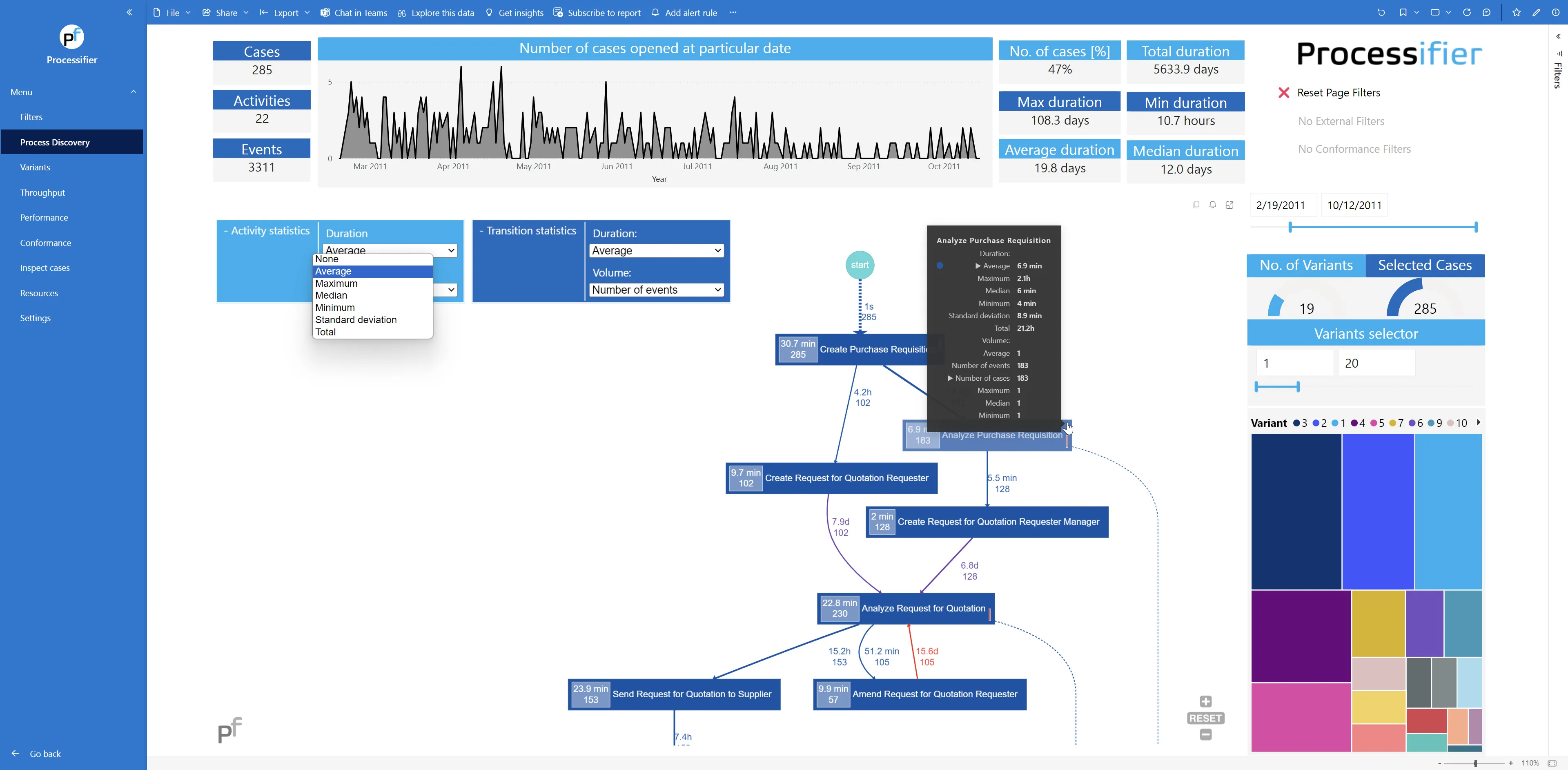The width and height of the screenshot is (1568, 770).
Task: Click Chat in Teams in the toolbar
Action: [x=354, y=12]
